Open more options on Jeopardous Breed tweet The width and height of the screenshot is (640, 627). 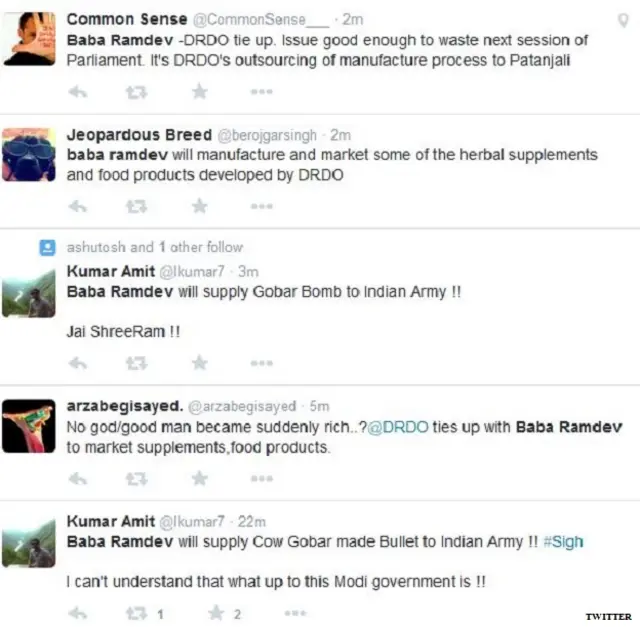(262, 206)
